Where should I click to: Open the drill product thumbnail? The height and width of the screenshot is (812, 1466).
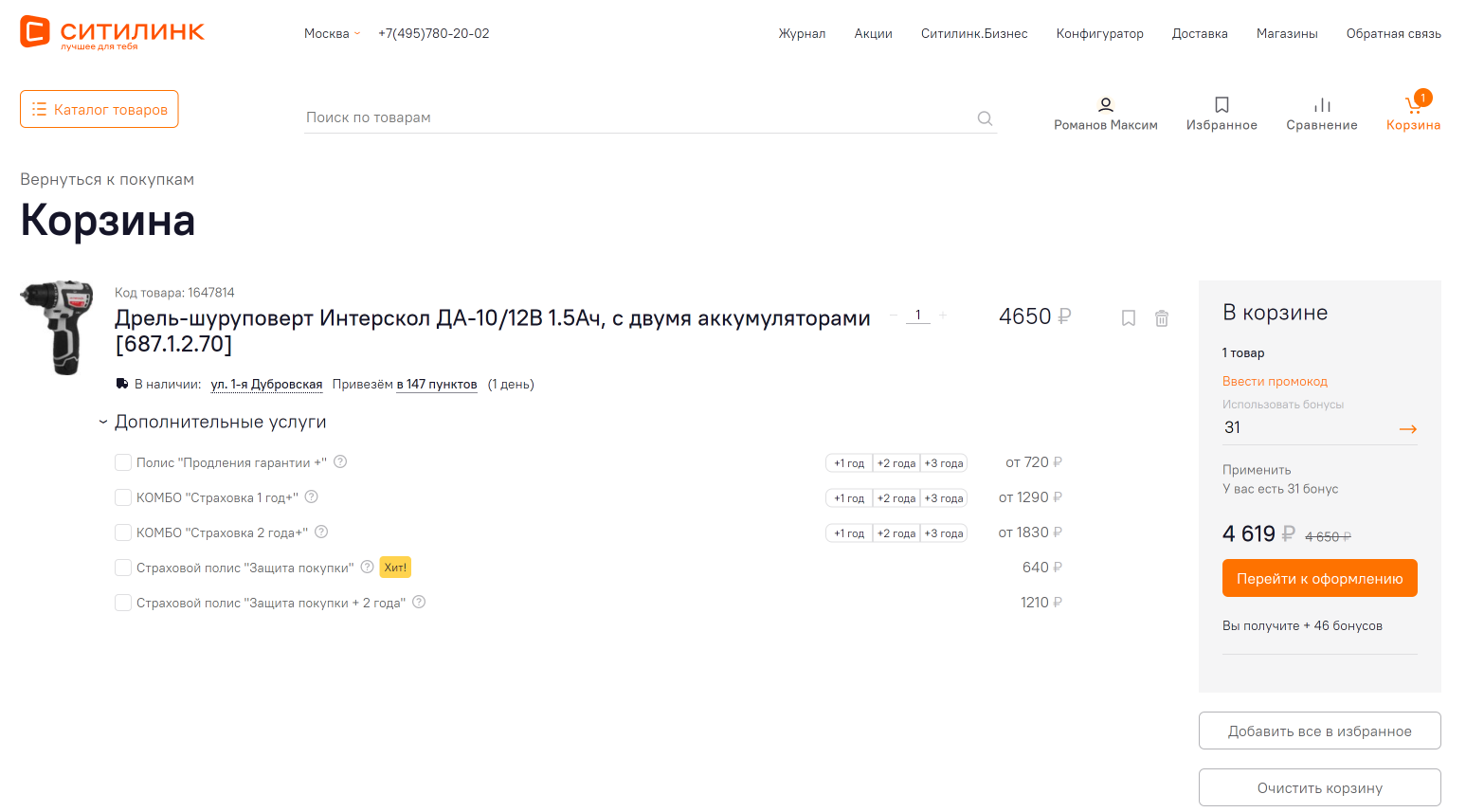[x=58, y=328]
